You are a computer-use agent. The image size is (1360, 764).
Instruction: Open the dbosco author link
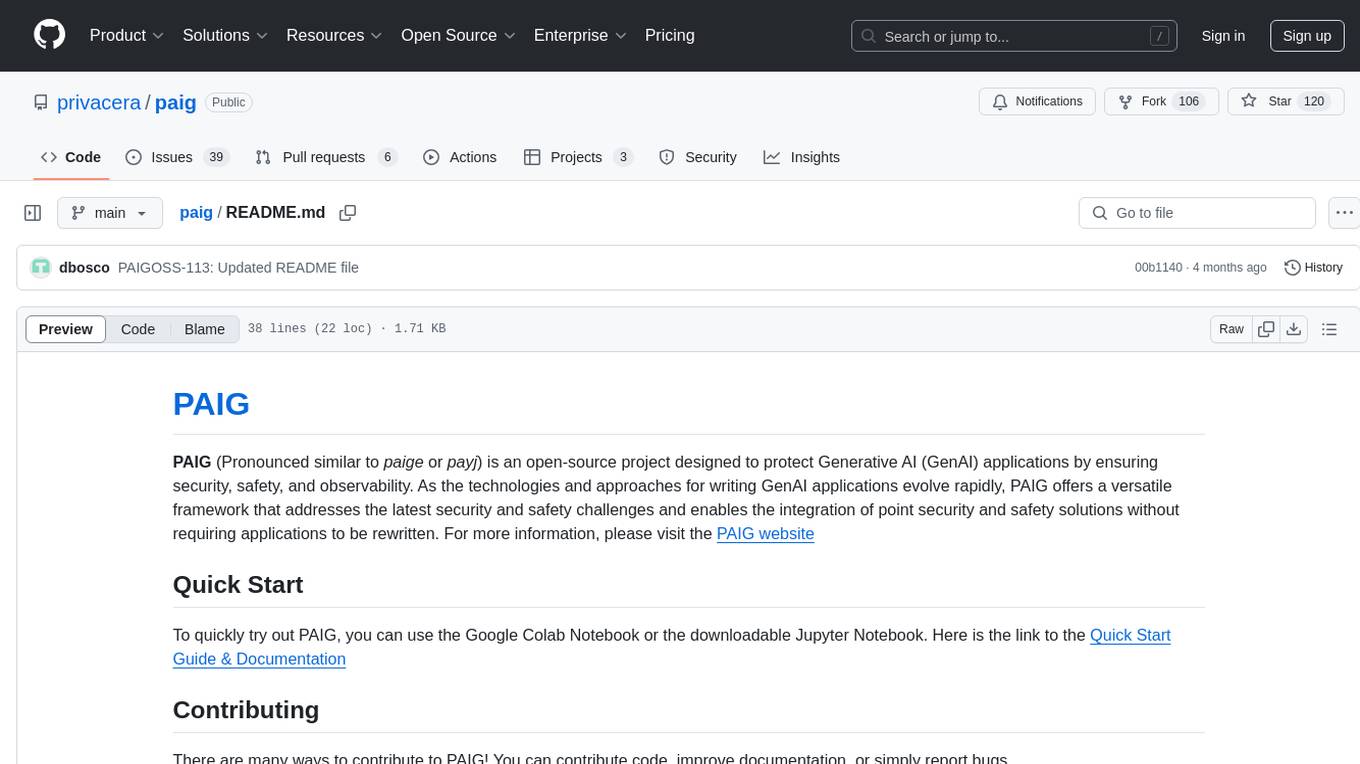coord(84,267)
